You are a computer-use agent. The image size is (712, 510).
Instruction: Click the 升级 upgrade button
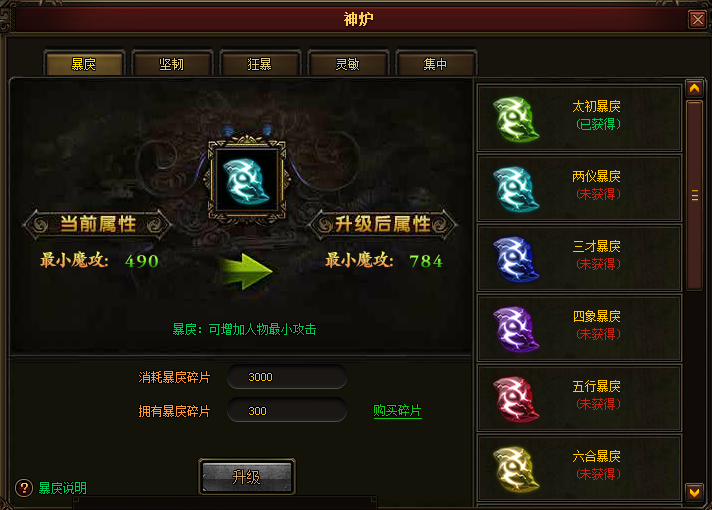coord(247,477)
